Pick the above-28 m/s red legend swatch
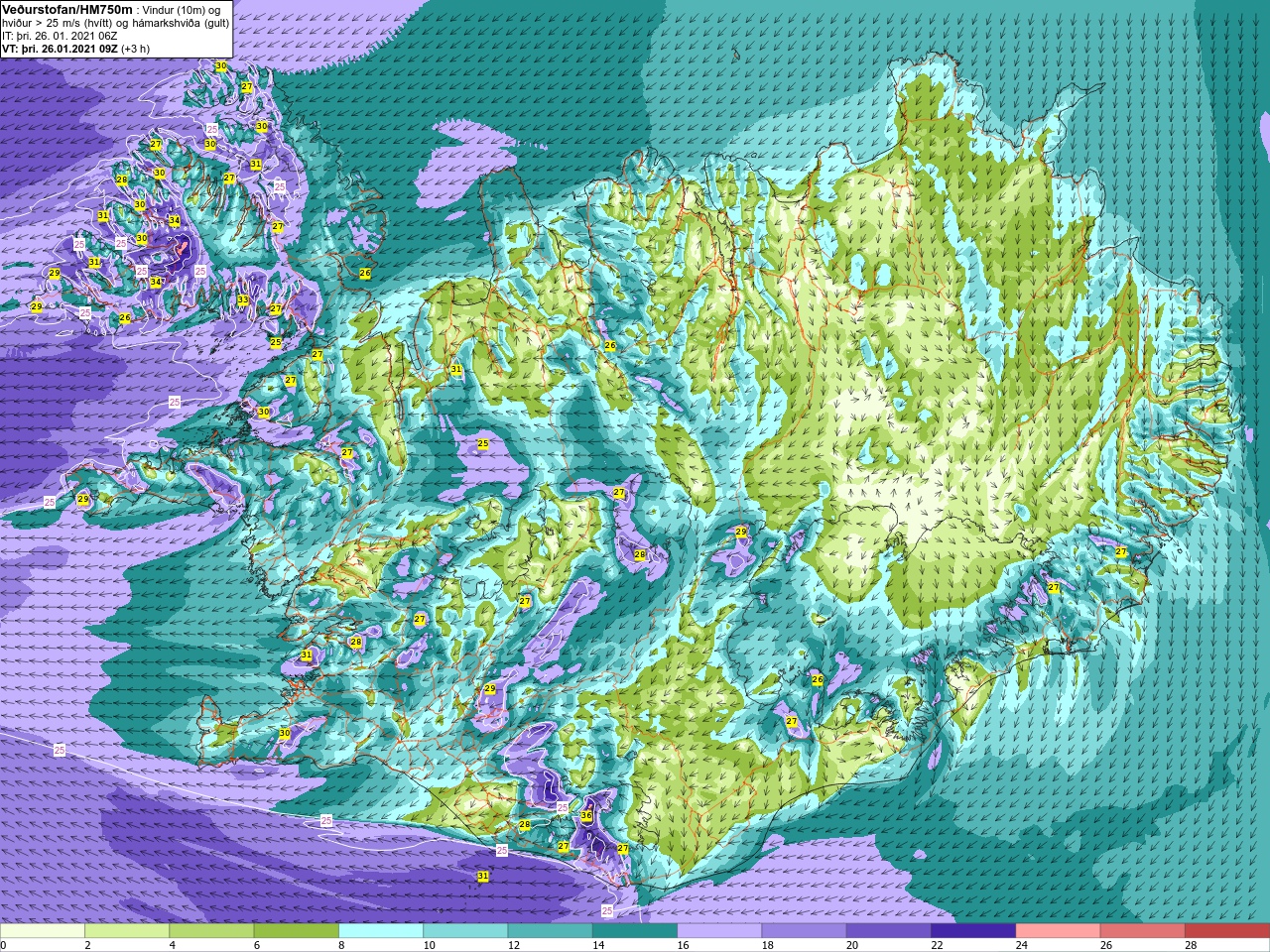 pos(1226,931)
